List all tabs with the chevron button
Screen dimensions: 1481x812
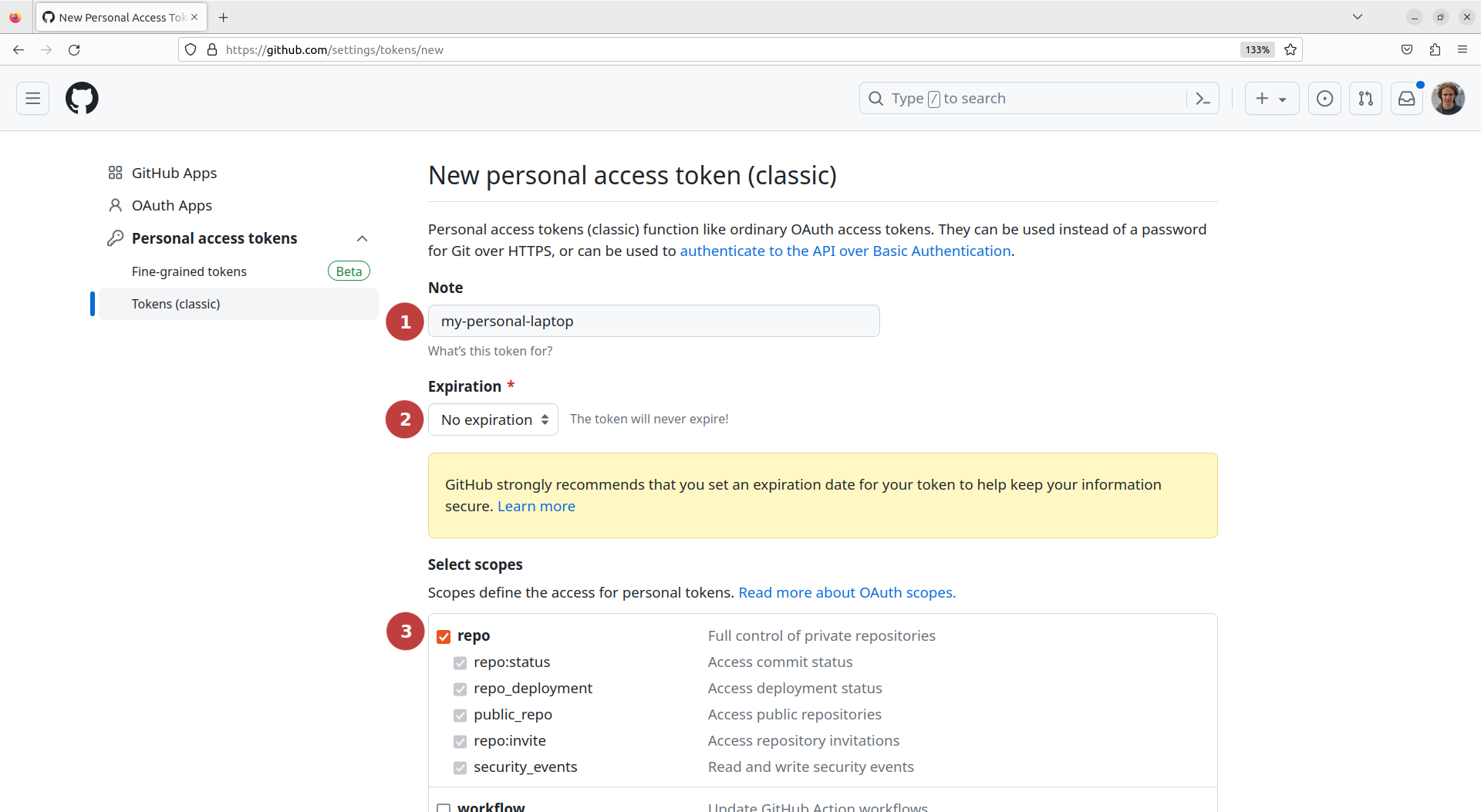[x=1358, y=17]
